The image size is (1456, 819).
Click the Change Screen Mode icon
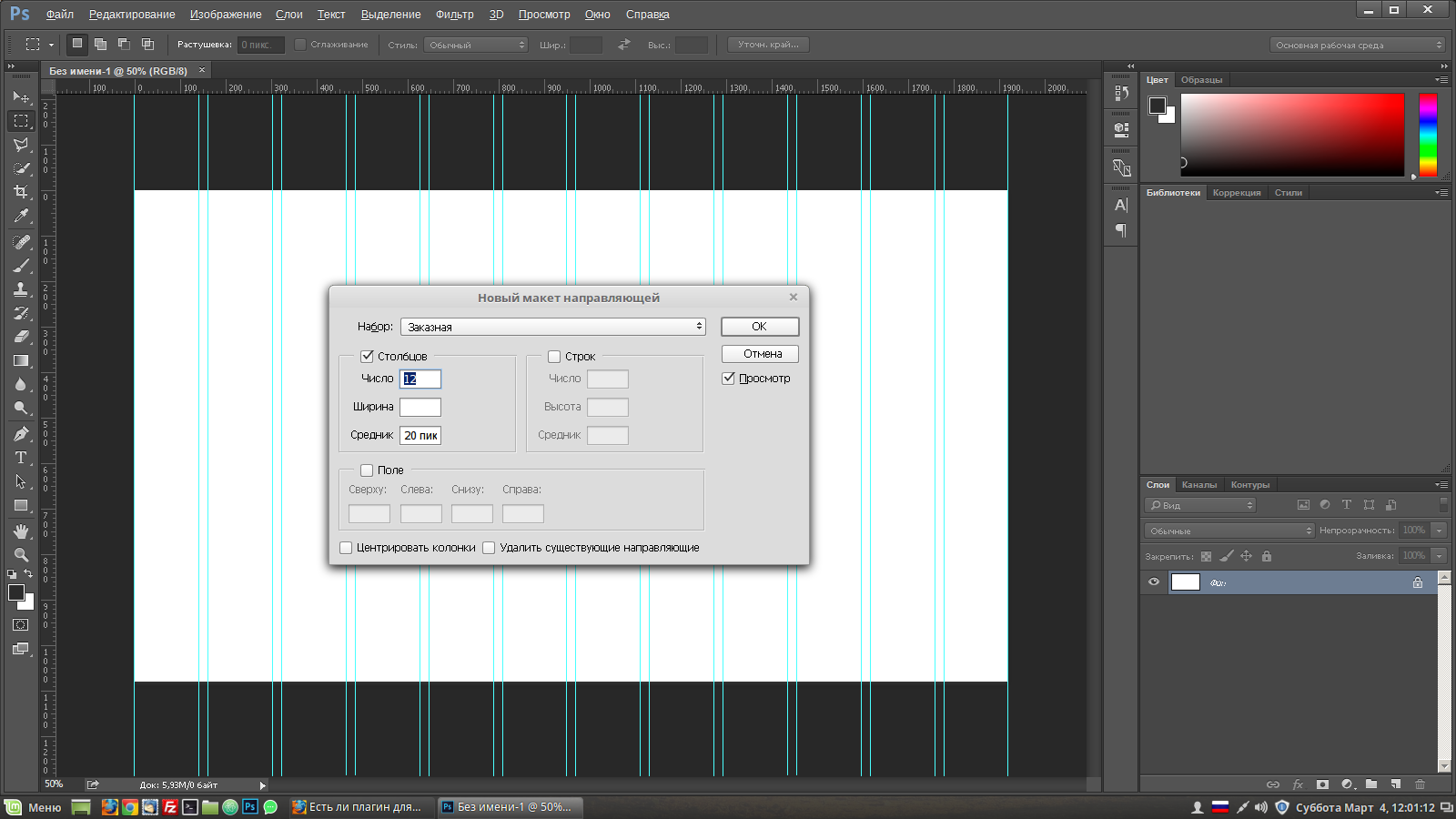point(21,649)
